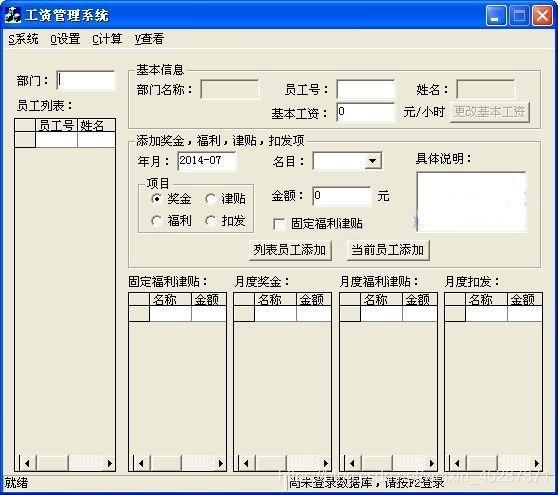Viewport: 558px width, 495px height.
Task: Click 名称 column header in 月度福利津贴 grid
Action: 381,299
